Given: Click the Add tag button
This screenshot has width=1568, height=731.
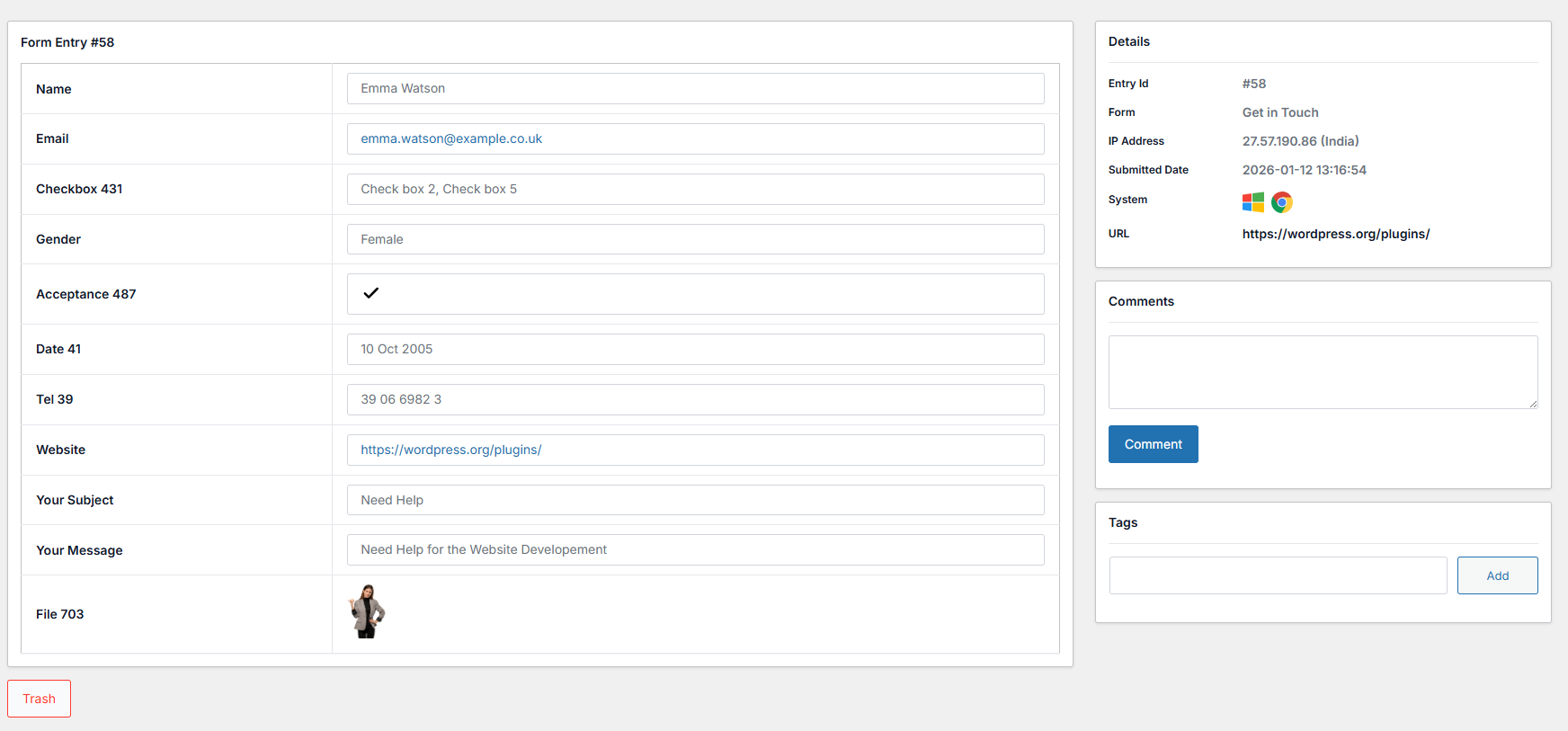Looking at the screenshot, I should (x=1497, y=575).
